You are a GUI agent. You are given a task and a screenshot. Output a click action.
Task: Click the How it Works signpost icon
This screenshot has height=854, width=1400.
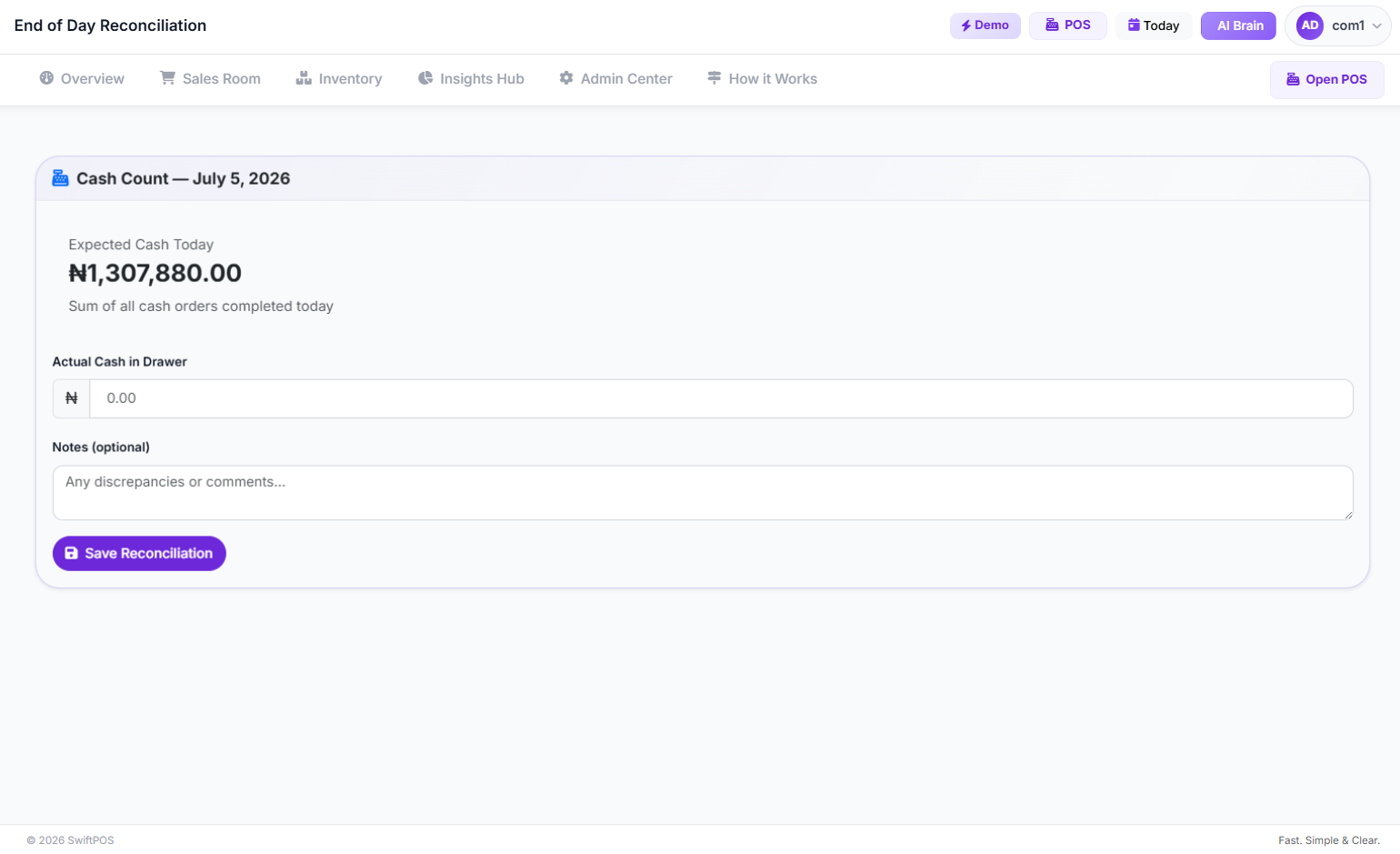point(715,78)
